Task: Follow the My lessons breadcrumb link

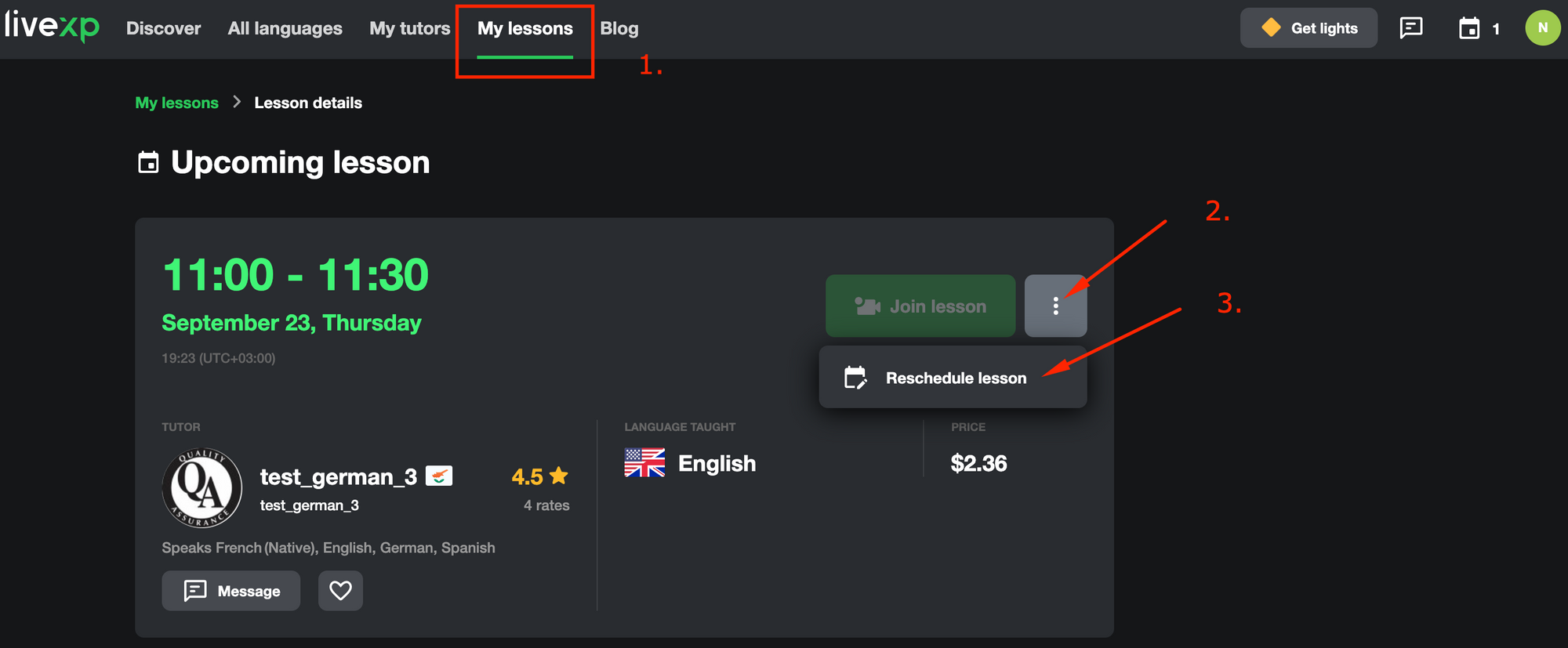Action: [x=176, y=103]
